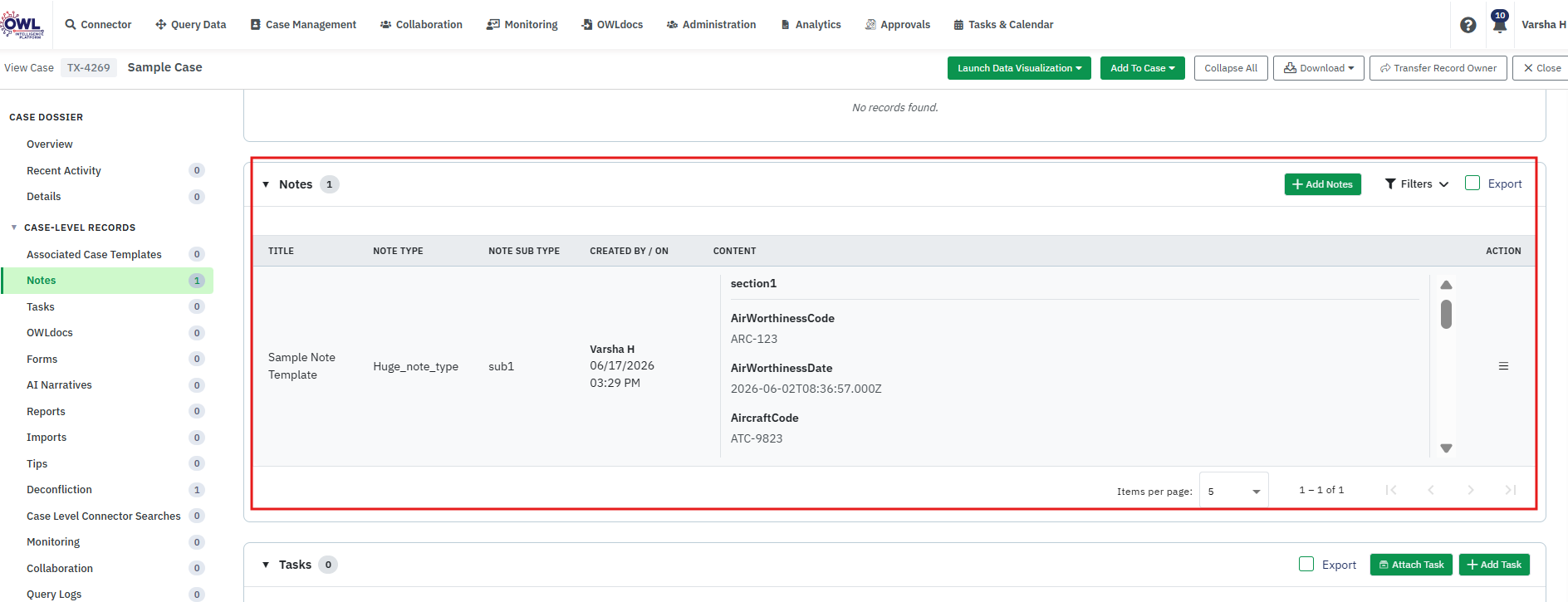Open the Filters dropdown in Notes

point(1416,184)
